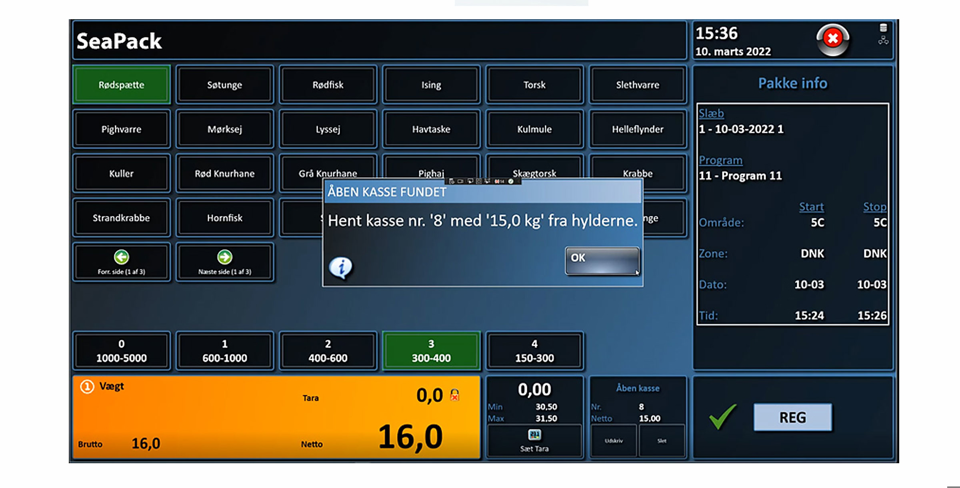
Task: Open the Slæb link in Pakke info
Action: (x=711, y=114)
